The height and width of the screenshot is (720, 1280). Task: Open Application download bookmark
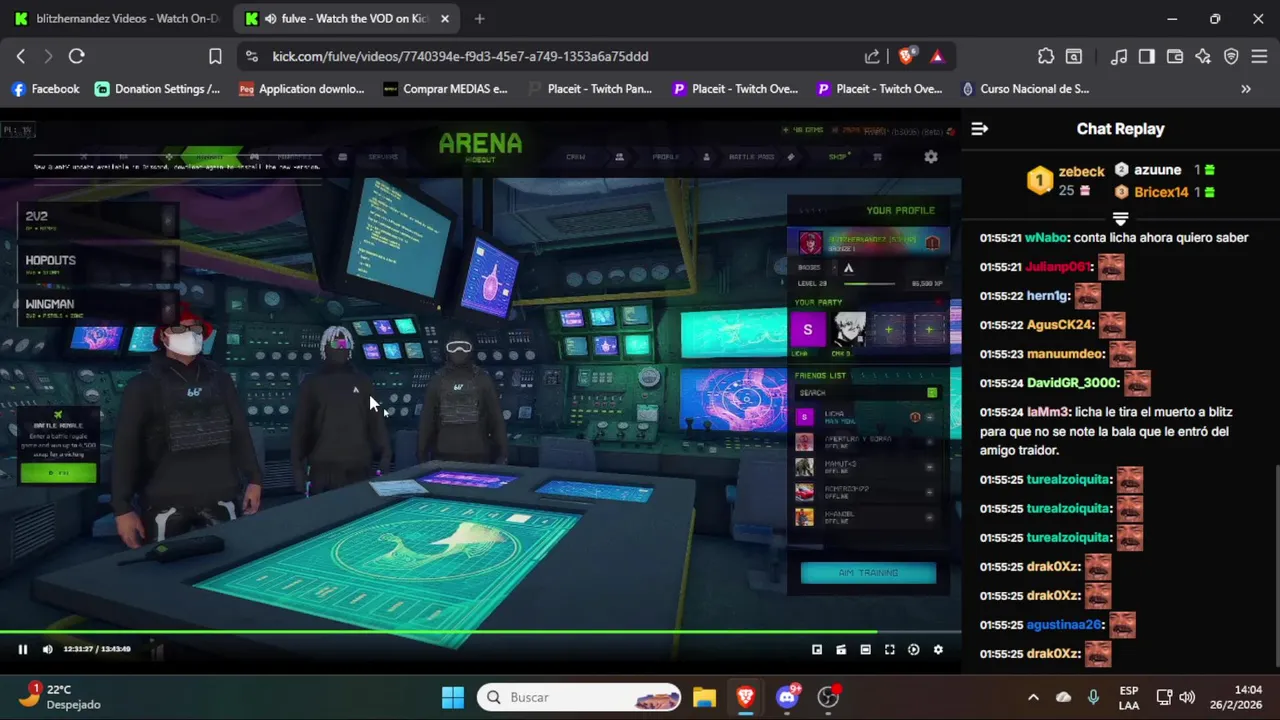click(301, 89)
